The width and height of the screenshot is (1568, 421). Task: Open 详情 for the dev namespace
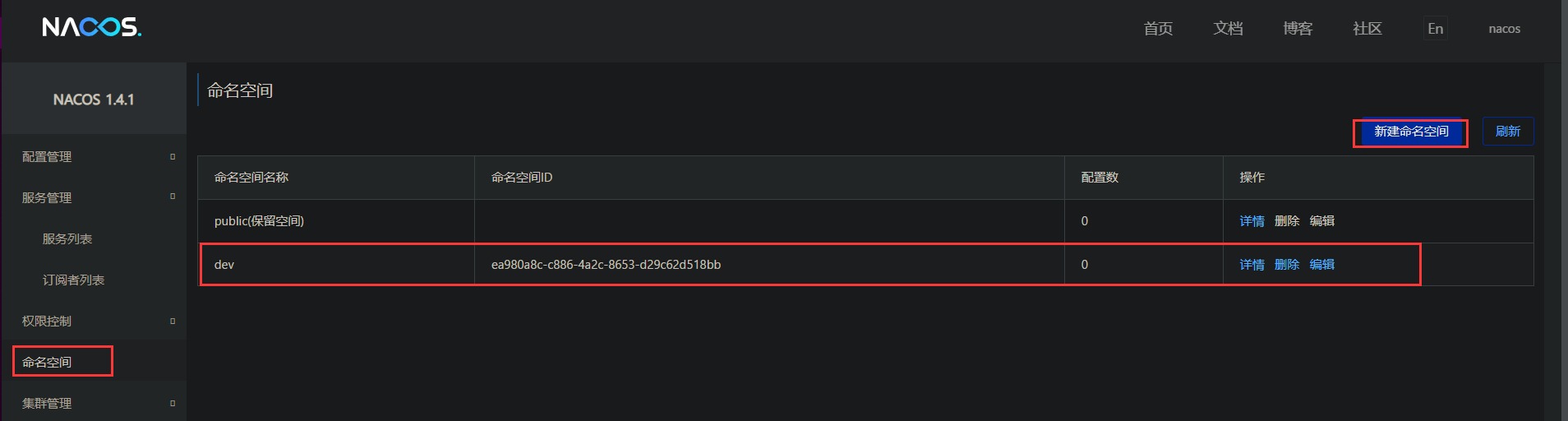pos(1252,265)
